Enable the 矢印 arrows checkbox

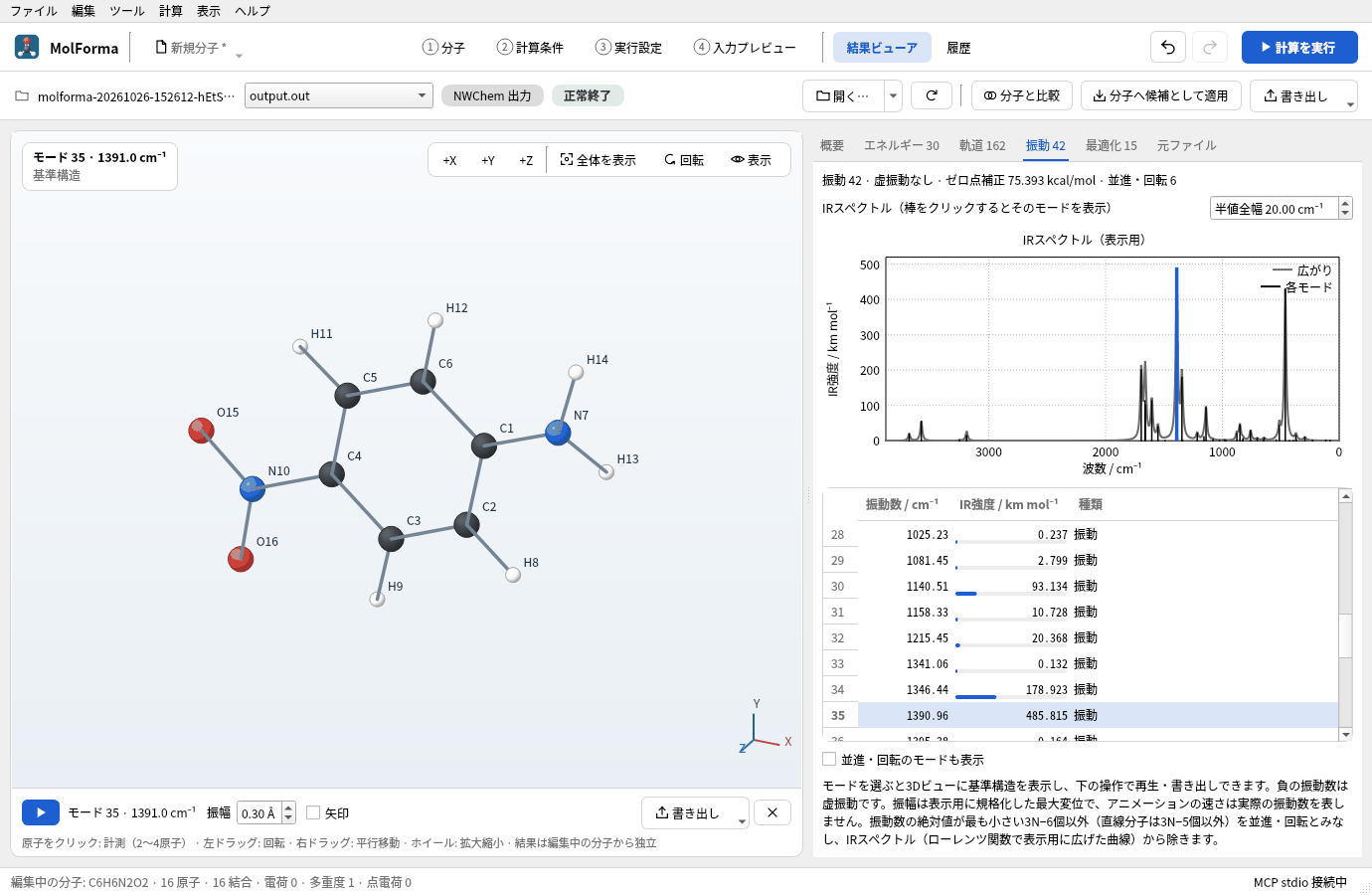point(313,812)
